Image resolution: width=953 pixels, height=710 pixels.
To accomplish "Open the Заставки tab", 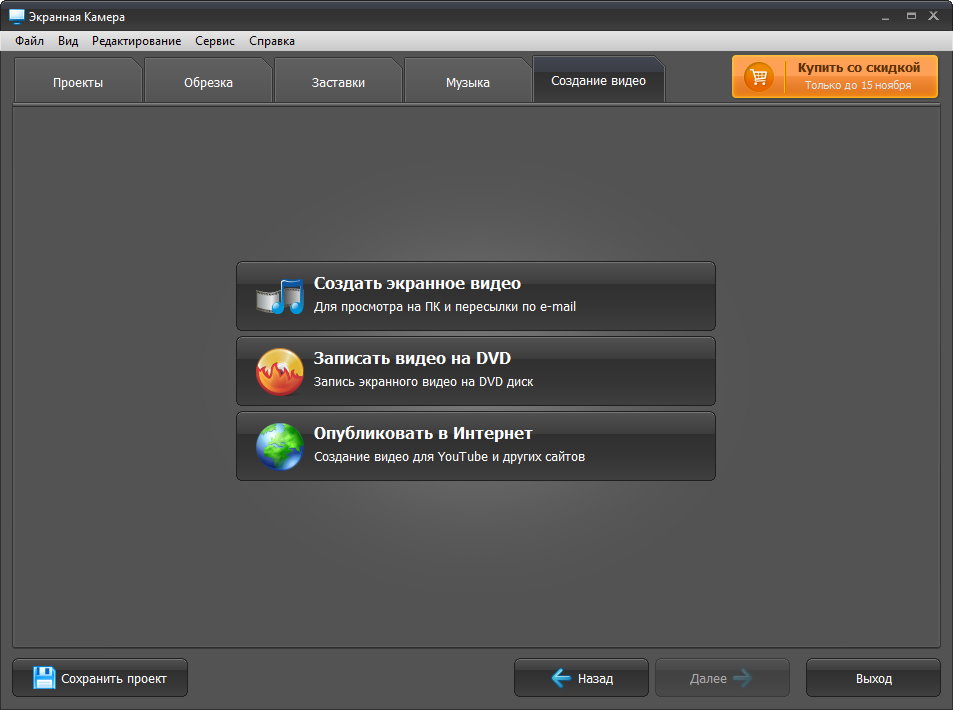I will [338, 81].
